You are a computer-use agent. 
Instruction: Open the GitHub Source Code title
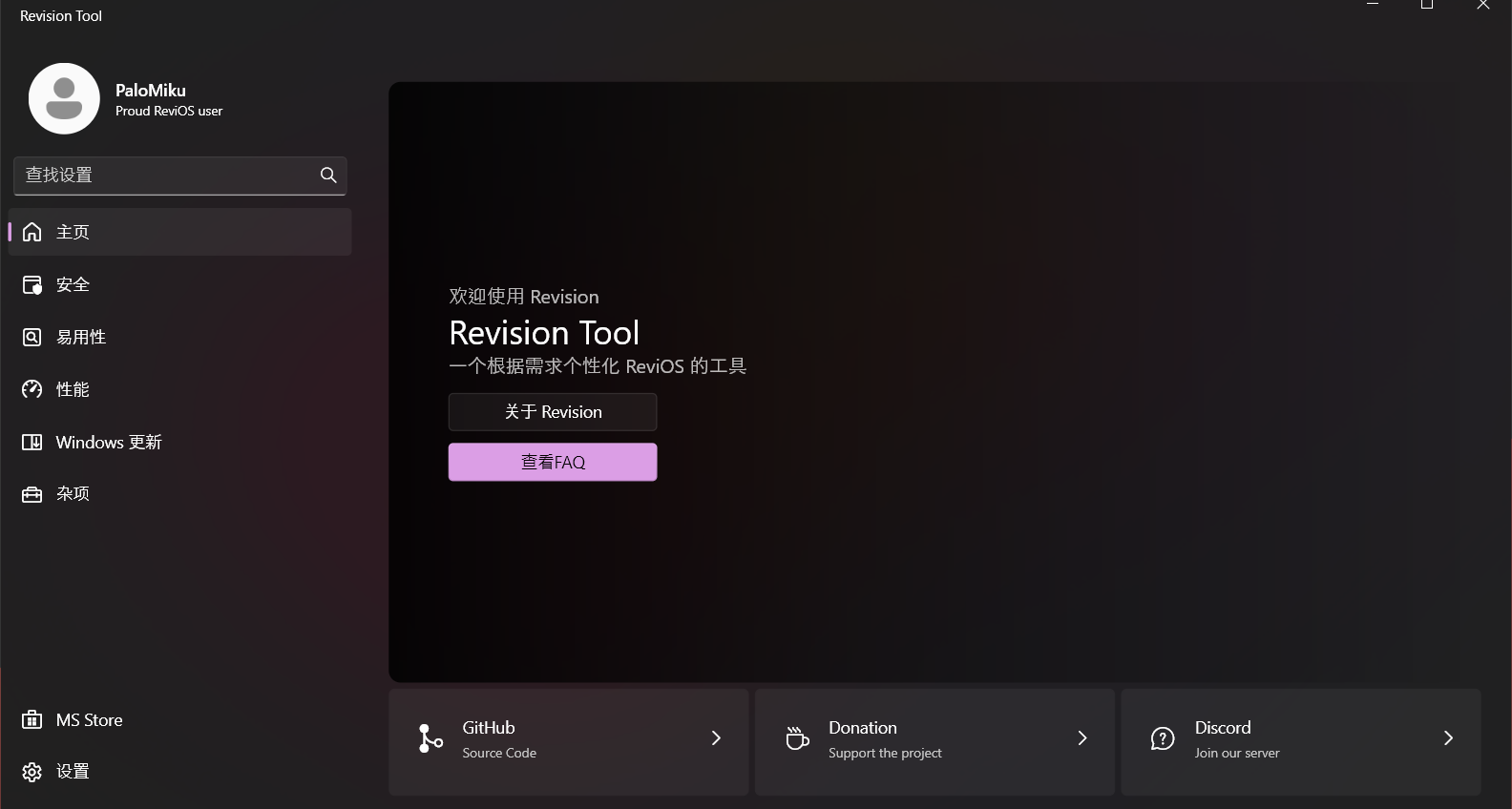[x=489, y=727]
